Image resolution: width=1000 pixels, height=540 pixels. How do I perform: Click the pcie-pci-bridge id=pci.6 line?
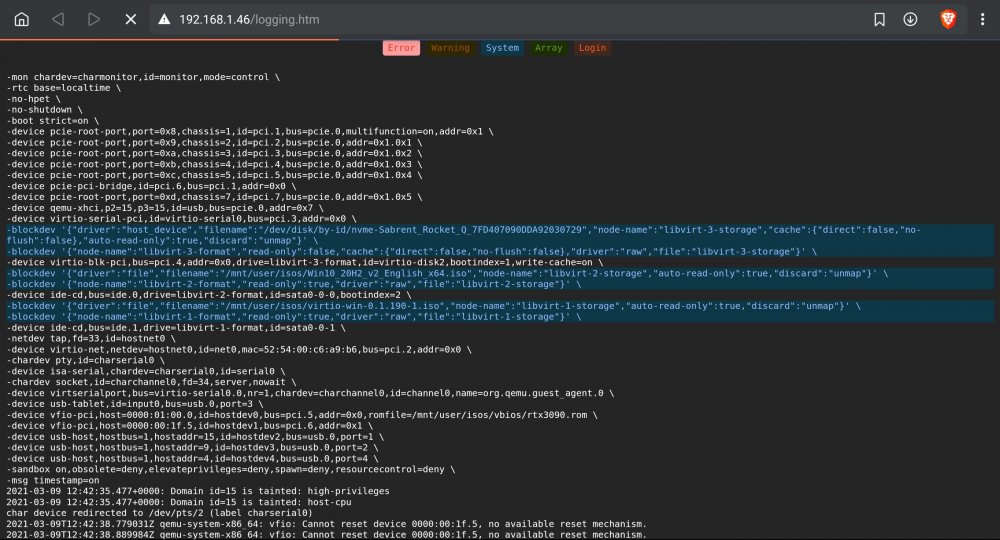pyautogui.click(x=151, y=186)
